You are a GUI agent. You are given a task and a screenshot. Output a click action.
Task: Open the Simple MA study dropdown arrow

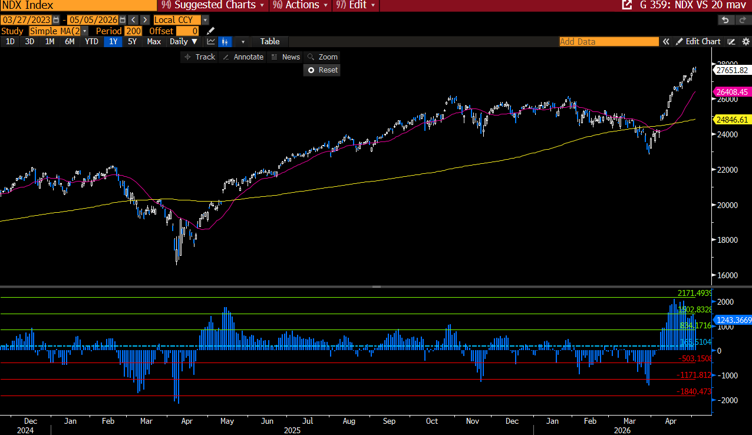pos(84,31)
